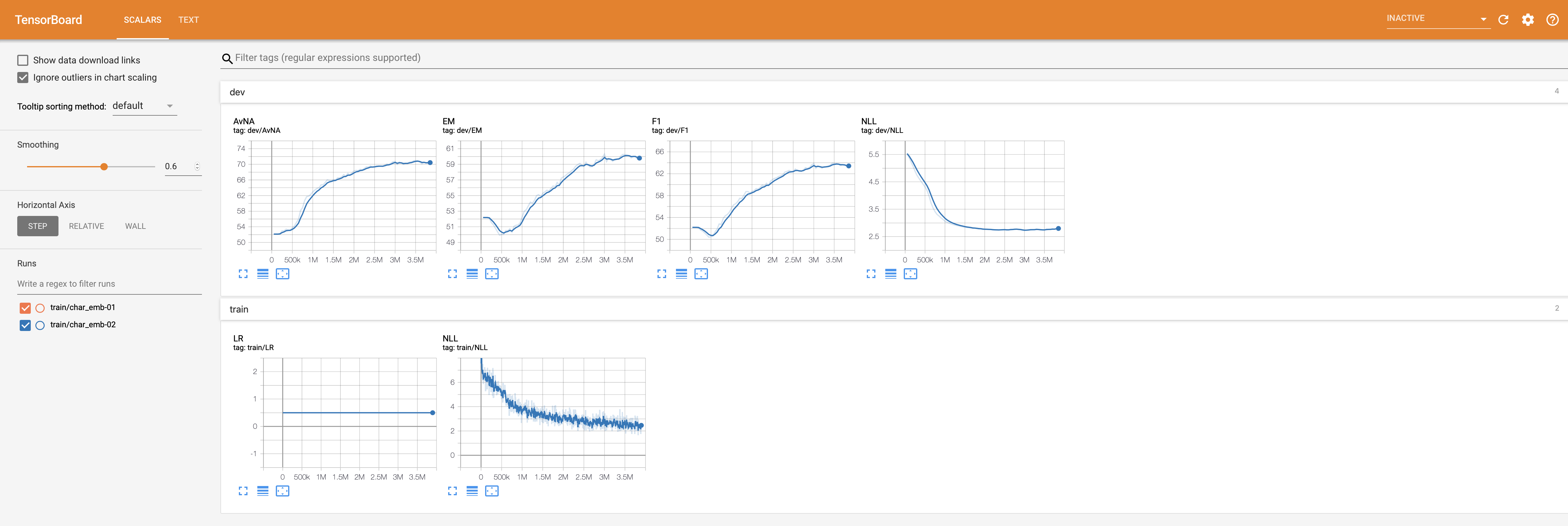
Task: Open the help question mark icon
Action: (1552, 20)
